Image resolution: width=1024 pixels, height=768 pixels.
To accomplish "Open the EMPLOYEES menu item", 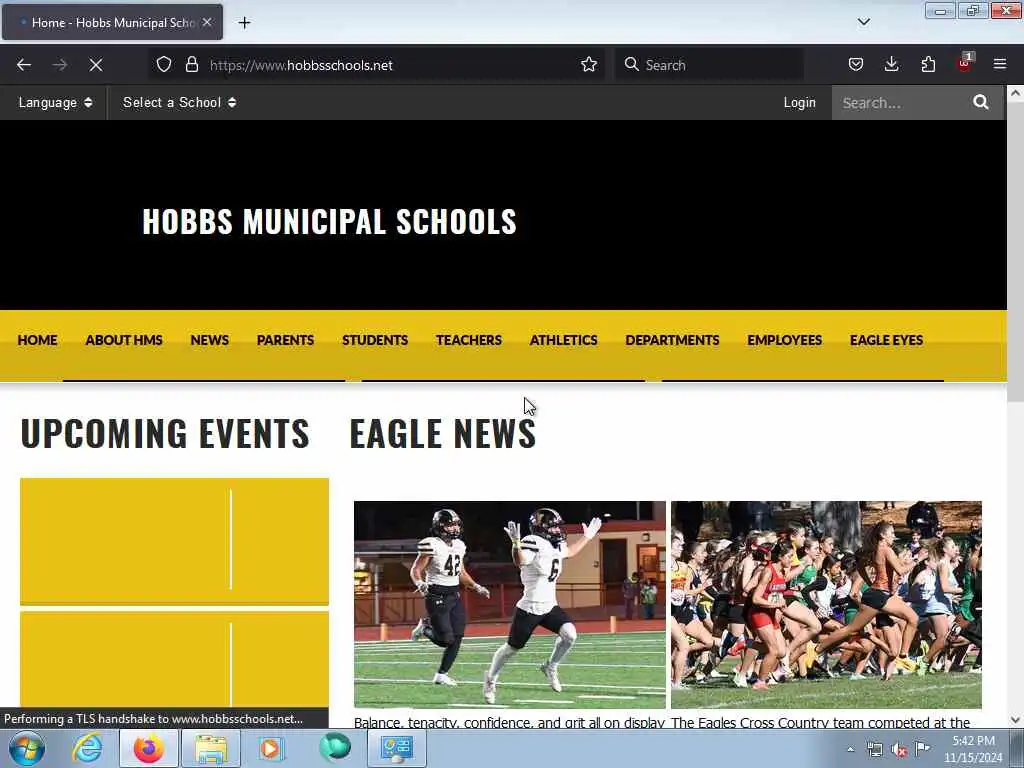I will tap(785, 340).
